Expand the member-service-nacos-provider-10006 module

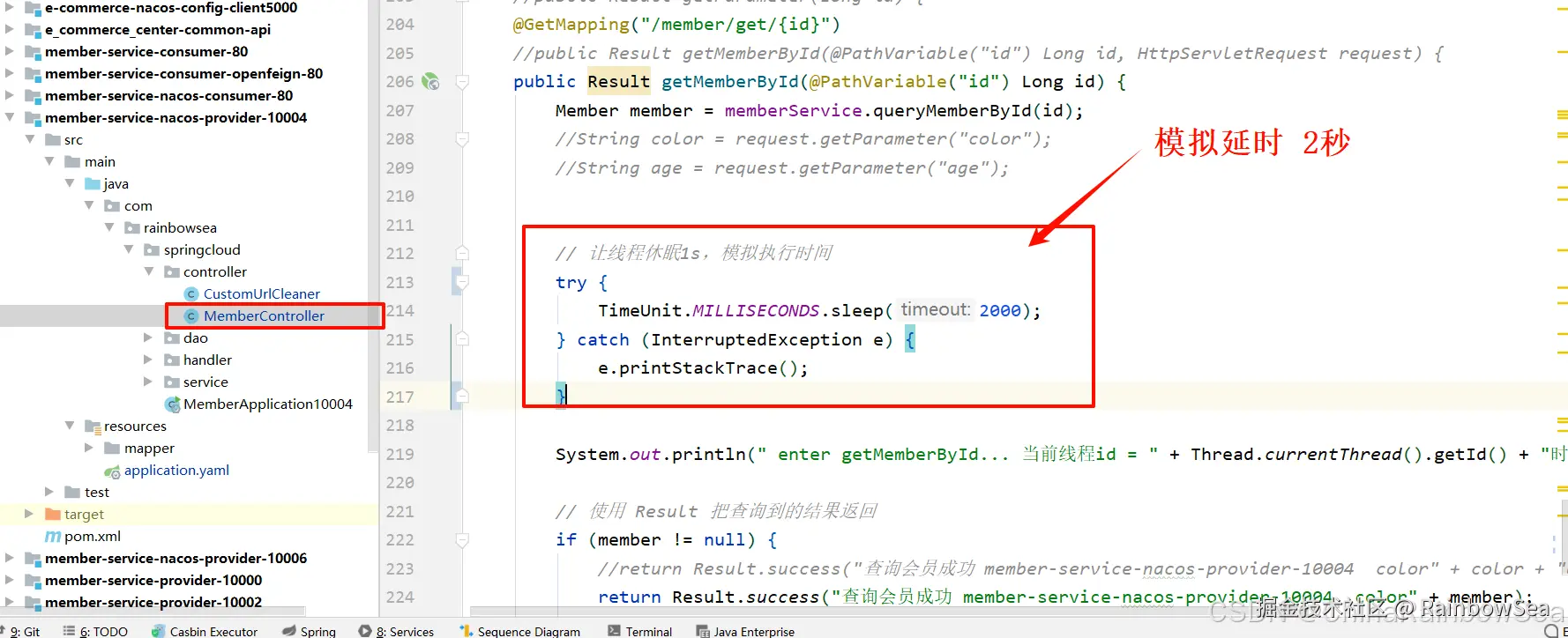[x=10, y=558]
